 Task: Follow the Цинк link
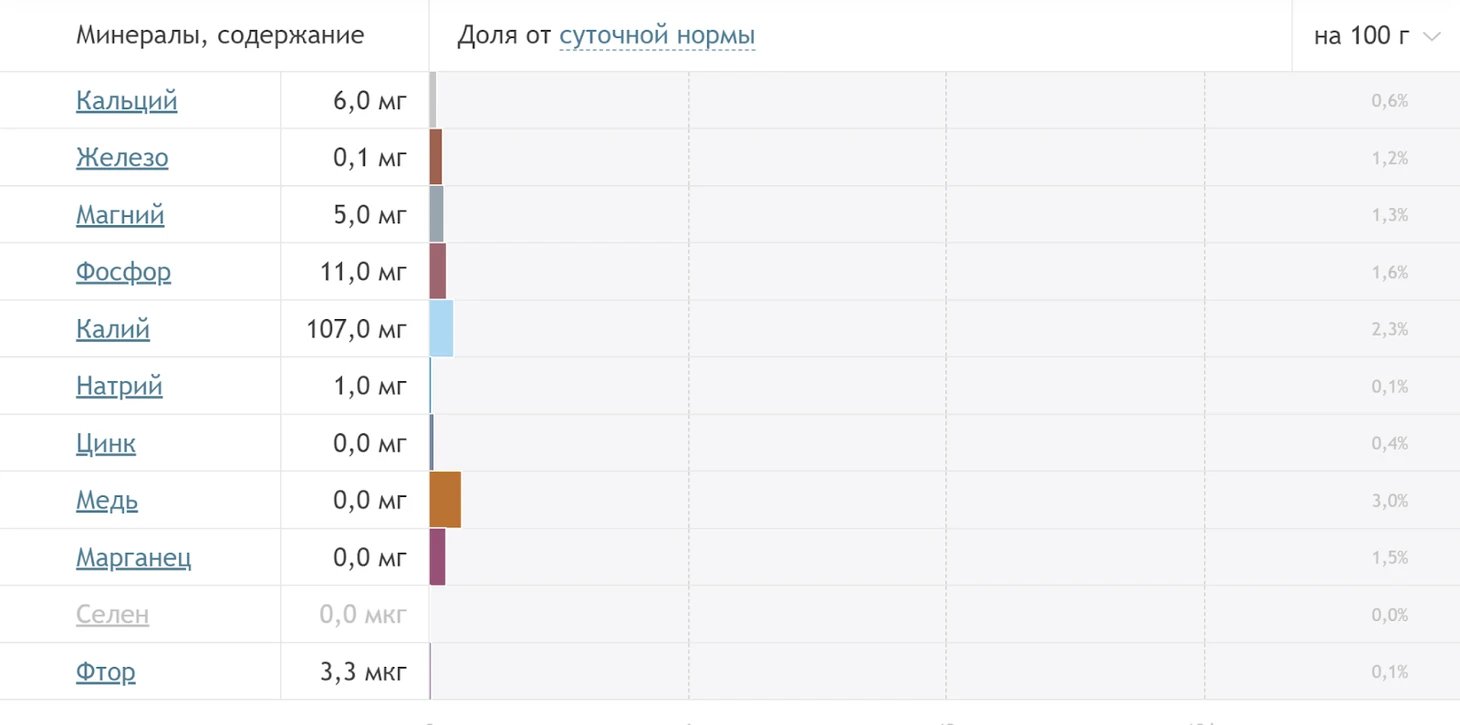pyautogui.click(x=106, y=443)
